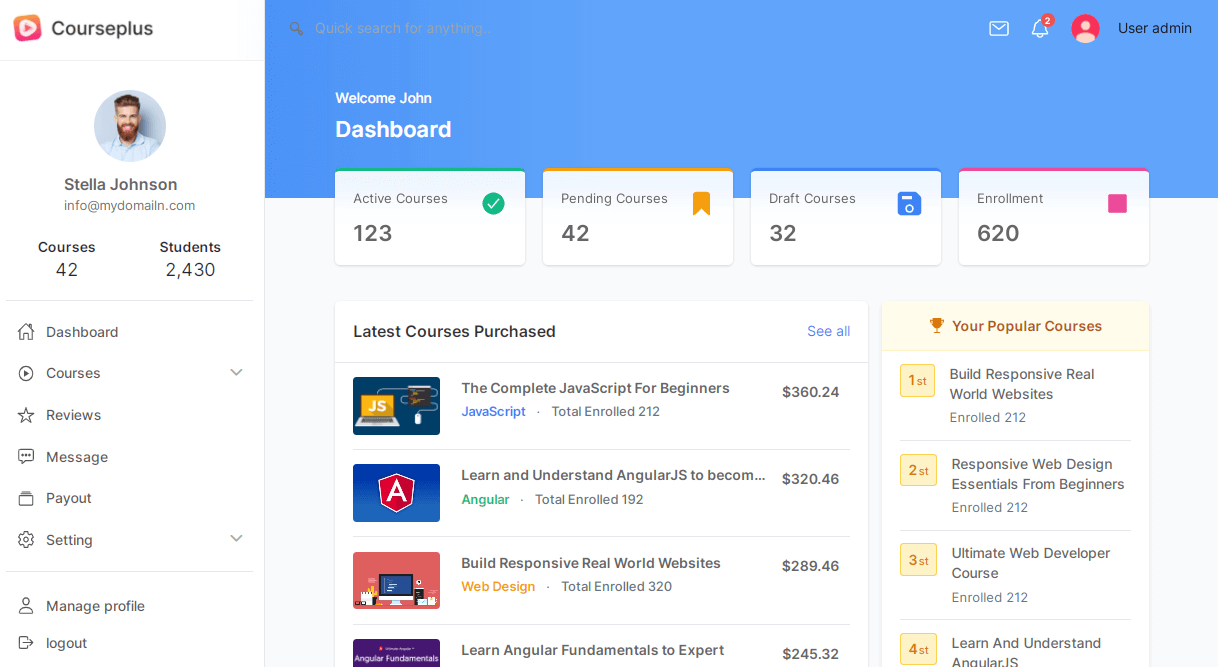Click the User admin avatar icon
This screenshot has width=1218, height=667.
pyautogui.click(x=1085, y=29)
